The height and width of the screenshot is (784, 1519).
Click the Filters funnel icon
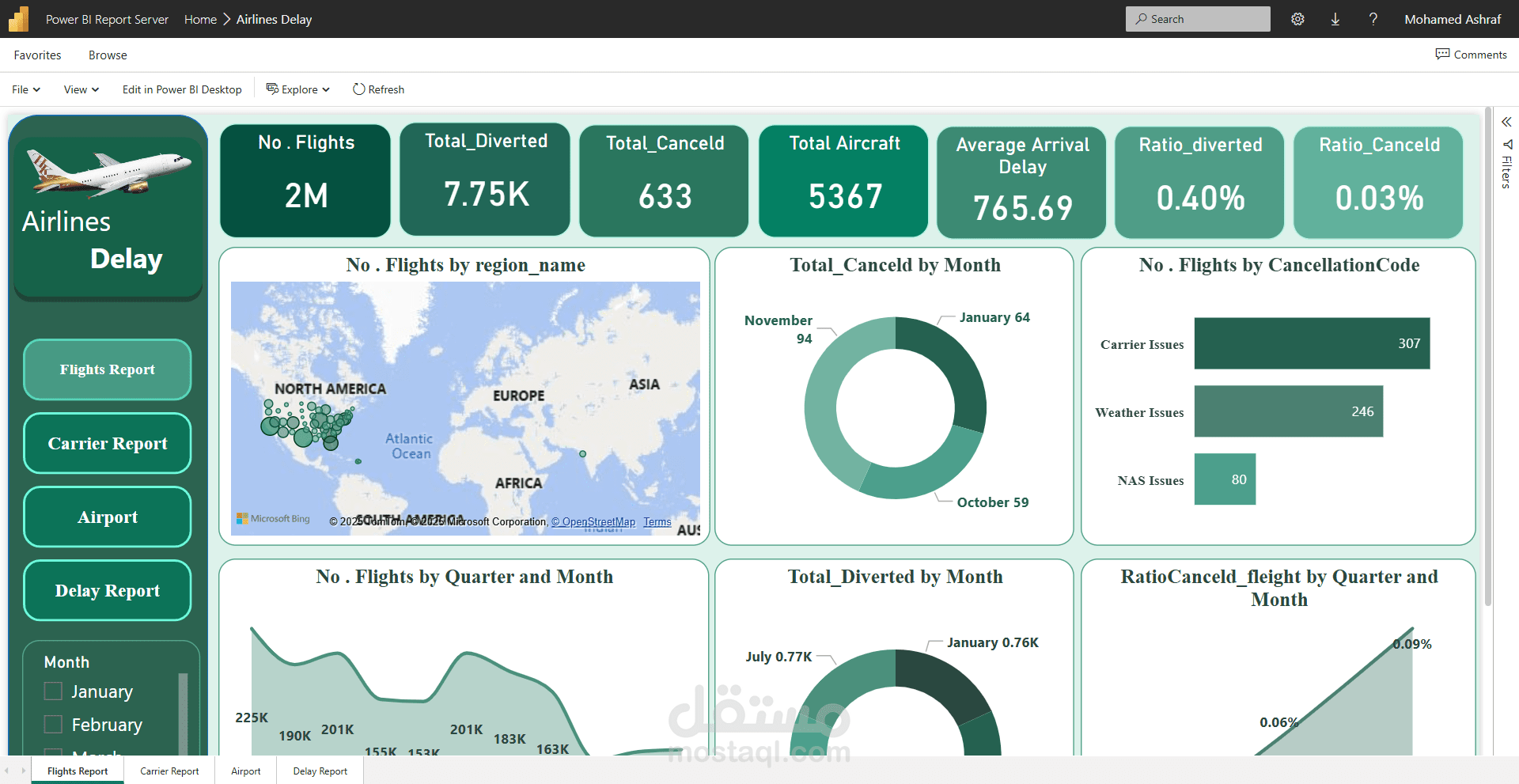[x=1507, y=145]
